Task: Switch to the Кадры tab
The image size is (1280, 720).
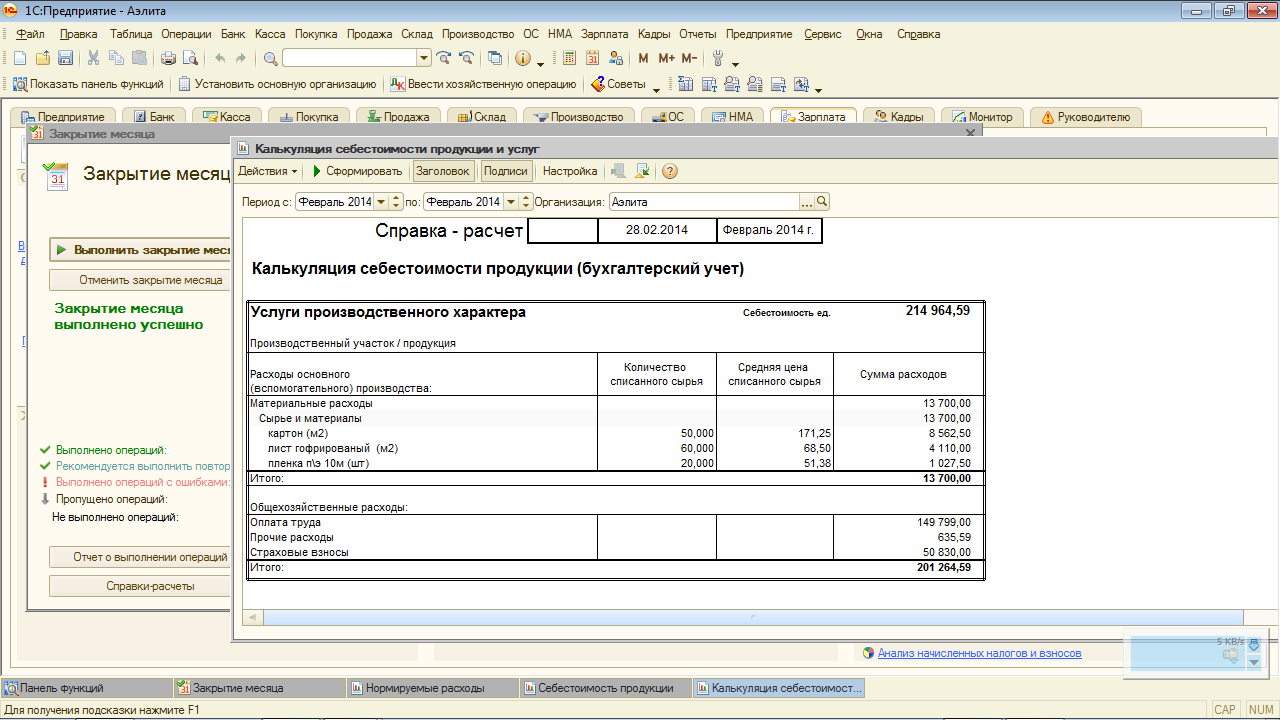Action: pos(898,117)
